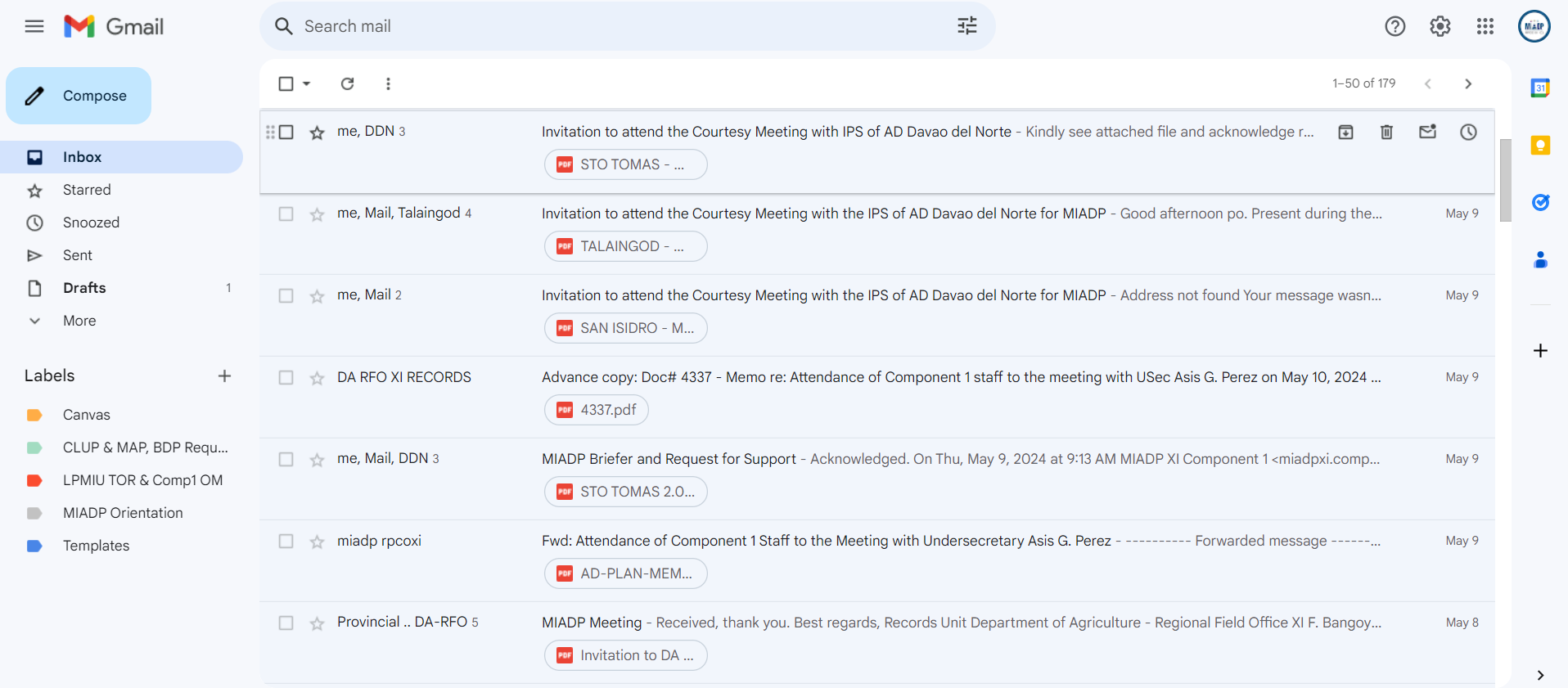This screenshot has height=688, width=1568.
Task: Show search options filter icon
Action: point(966,26)
